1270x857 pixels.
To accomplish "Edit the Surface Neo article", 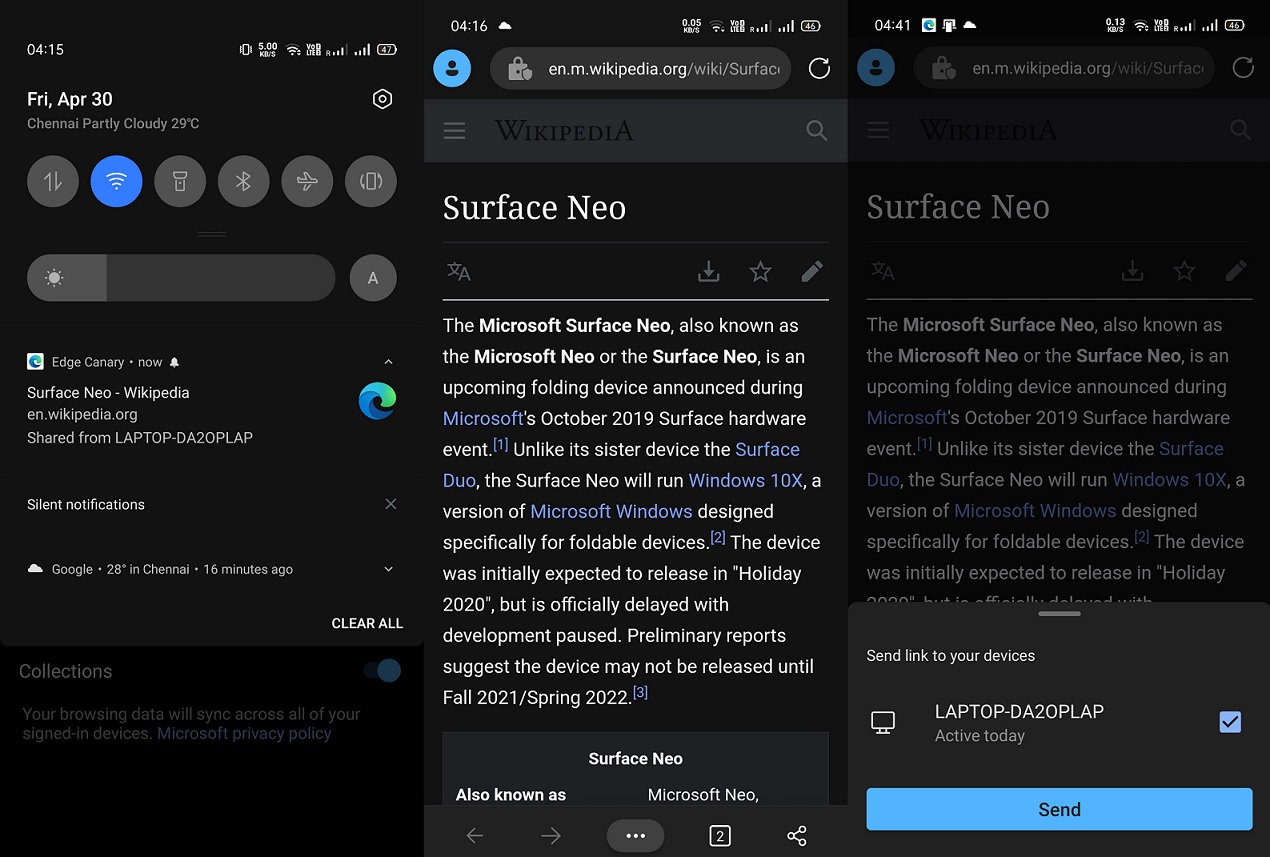I will (x=811, y=271).
